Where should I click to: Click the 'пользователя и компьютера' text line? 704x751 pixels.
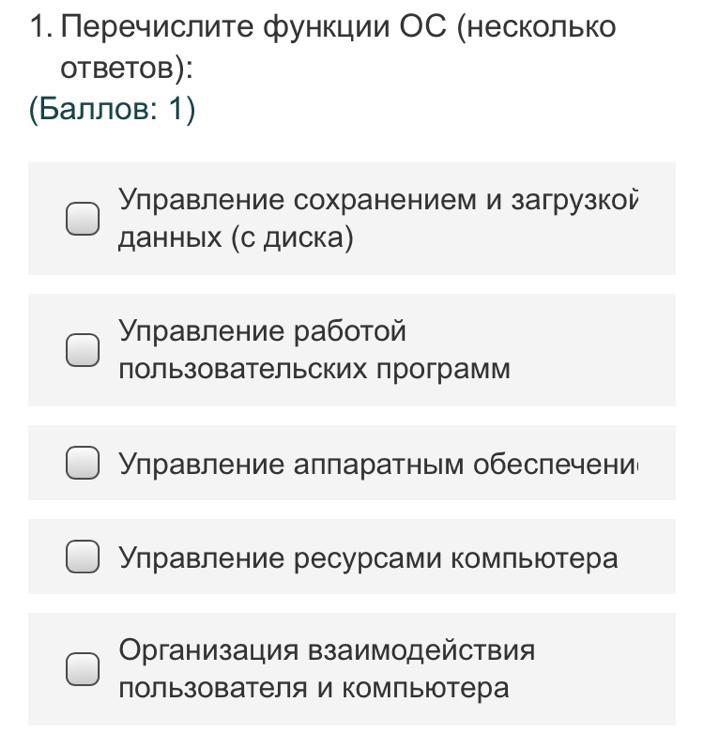[313, 688]
